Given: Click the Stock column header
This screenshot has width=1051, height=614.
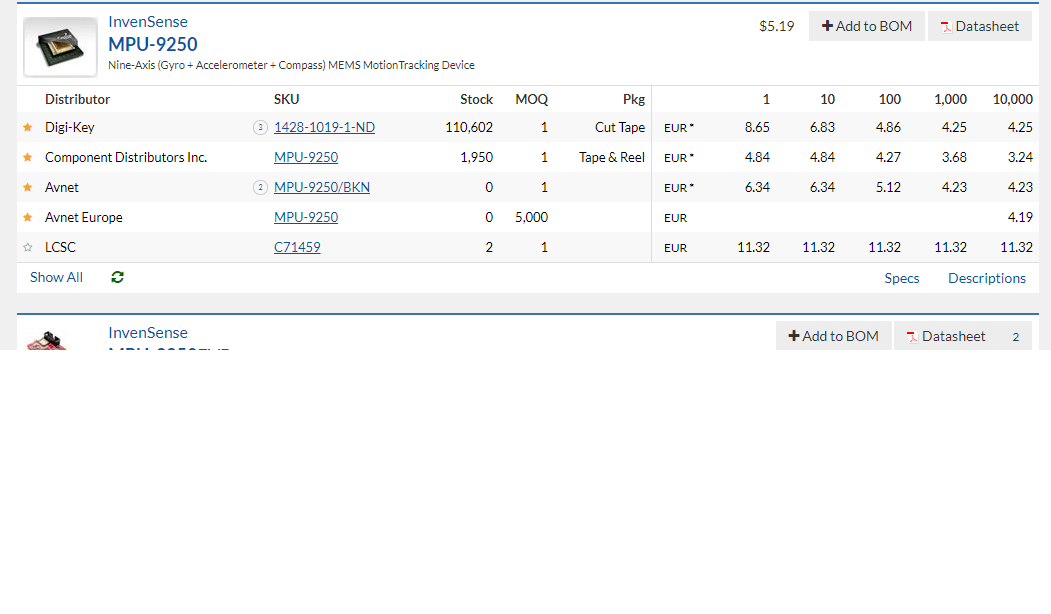Looking at the screenshot, I should [x=477, y=99].
